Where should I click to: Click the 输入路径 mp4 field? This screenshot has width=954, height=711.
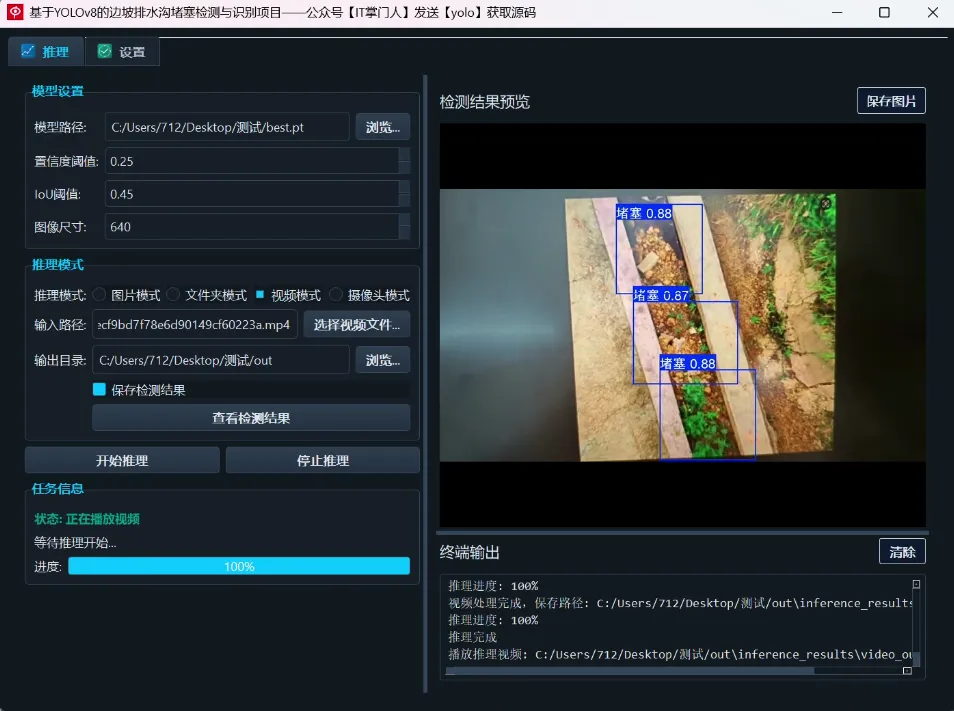pos(195,324)
